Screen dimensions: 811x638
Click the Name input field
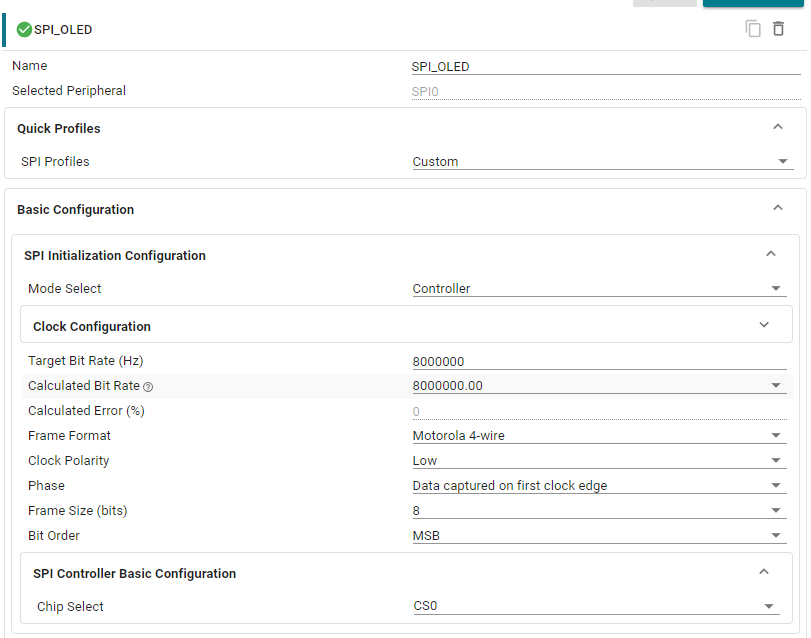(x=605, y=67)
